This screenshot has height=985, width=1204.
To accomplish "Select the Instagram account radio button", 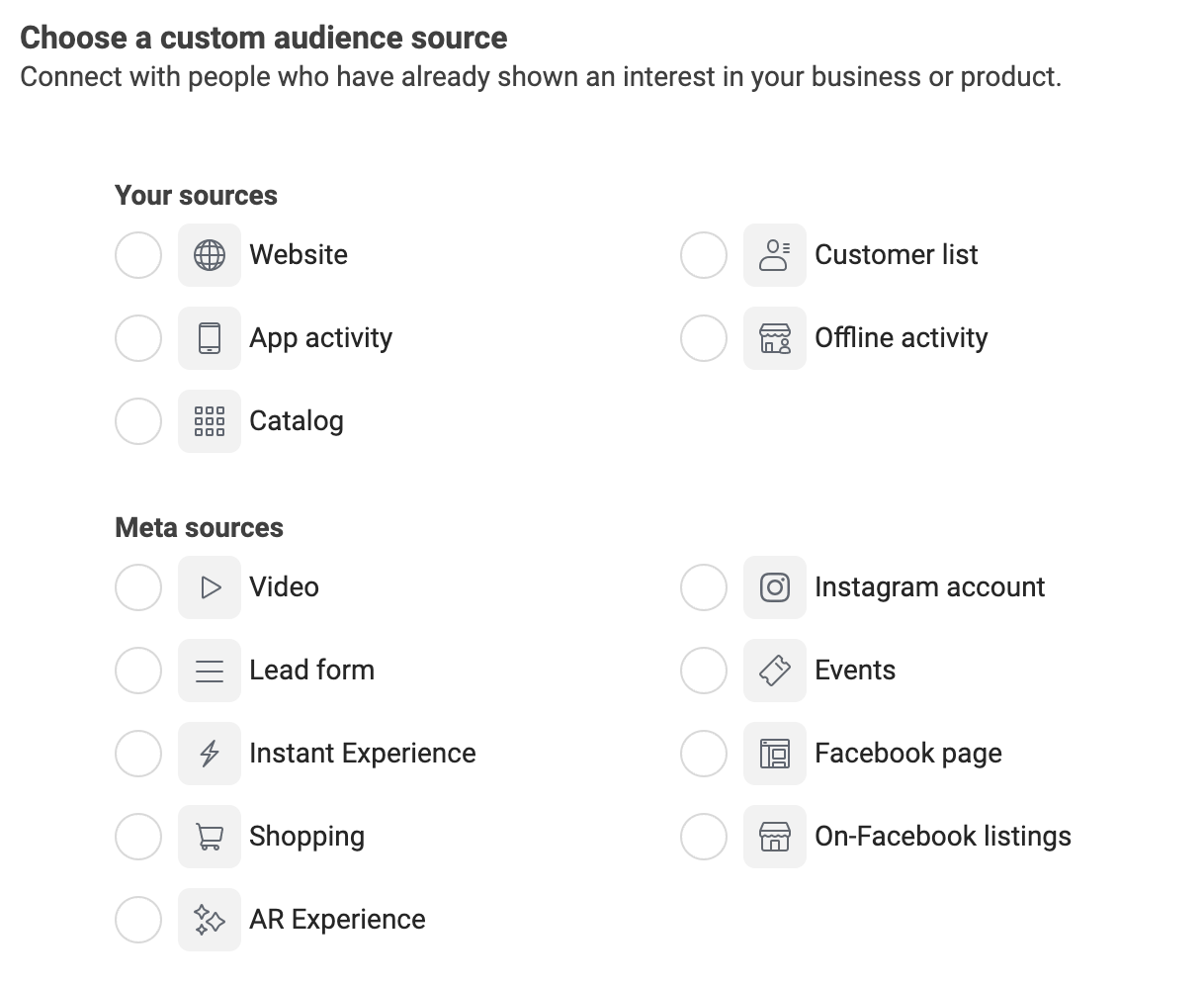I will pos(704,587).
